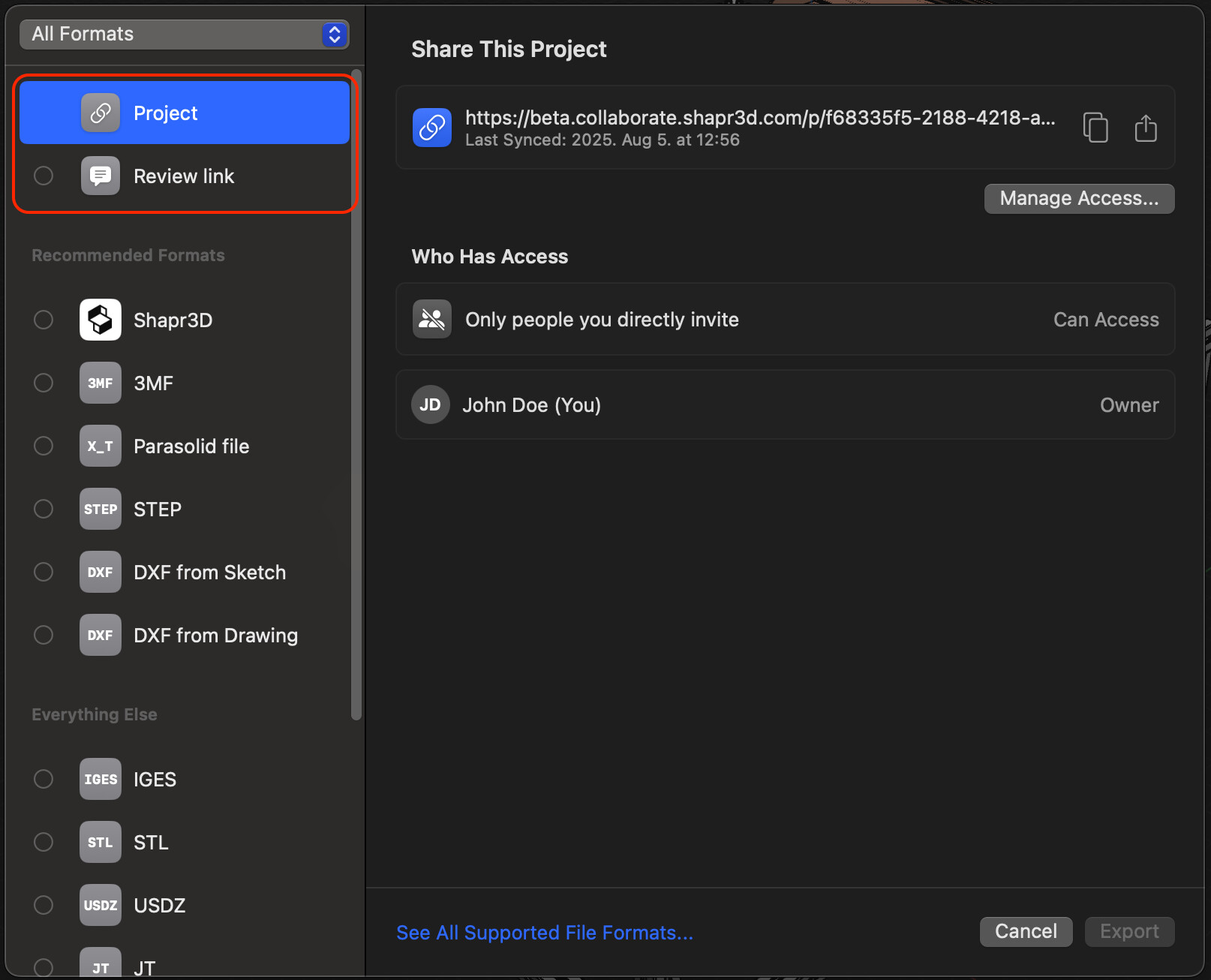Click the crossed-out people access icon
This screenshot has height=980, width=1211.
[x=432, y=319]
